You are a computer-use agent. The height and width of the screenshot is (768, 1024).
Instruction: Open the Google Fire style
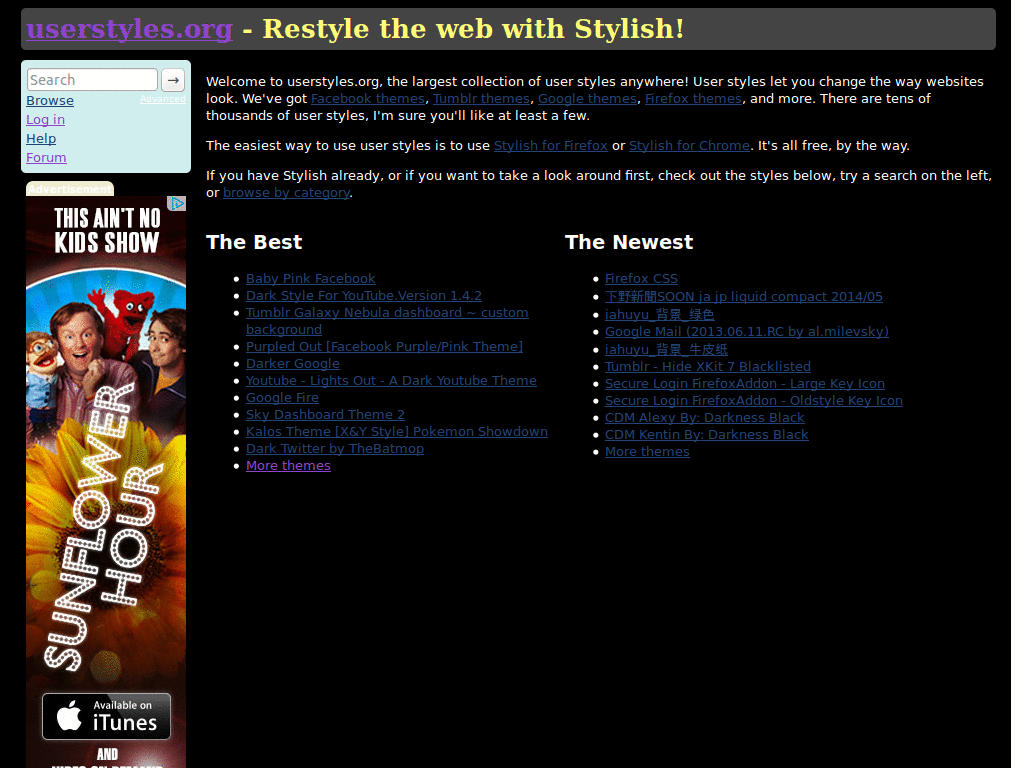tap(282, 398)
